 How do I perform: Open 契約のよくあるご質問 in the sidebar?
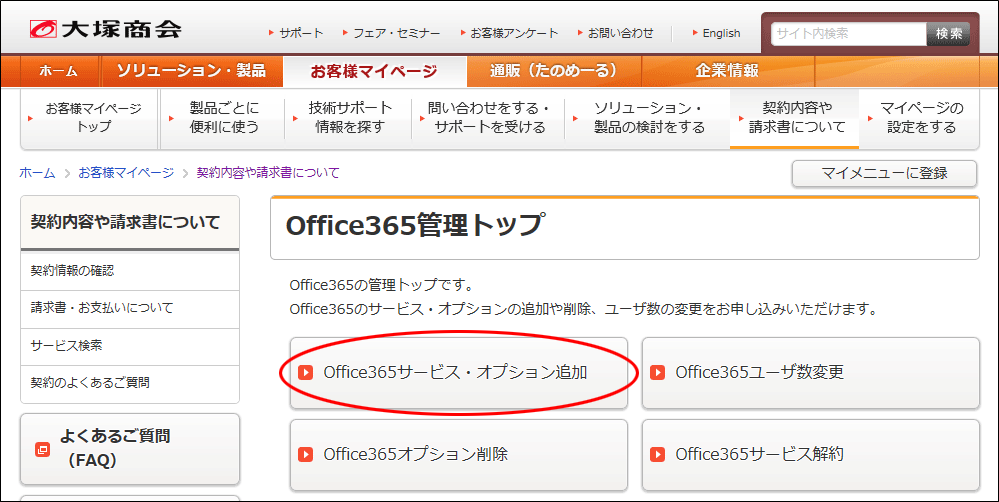[130, 384]
